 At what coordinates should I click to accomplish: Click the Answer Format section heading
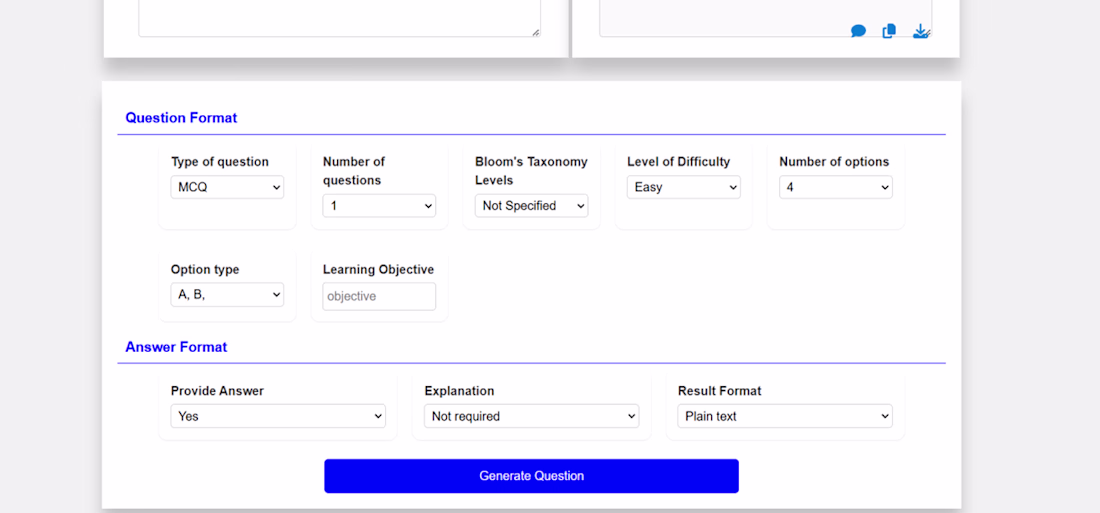176,347
